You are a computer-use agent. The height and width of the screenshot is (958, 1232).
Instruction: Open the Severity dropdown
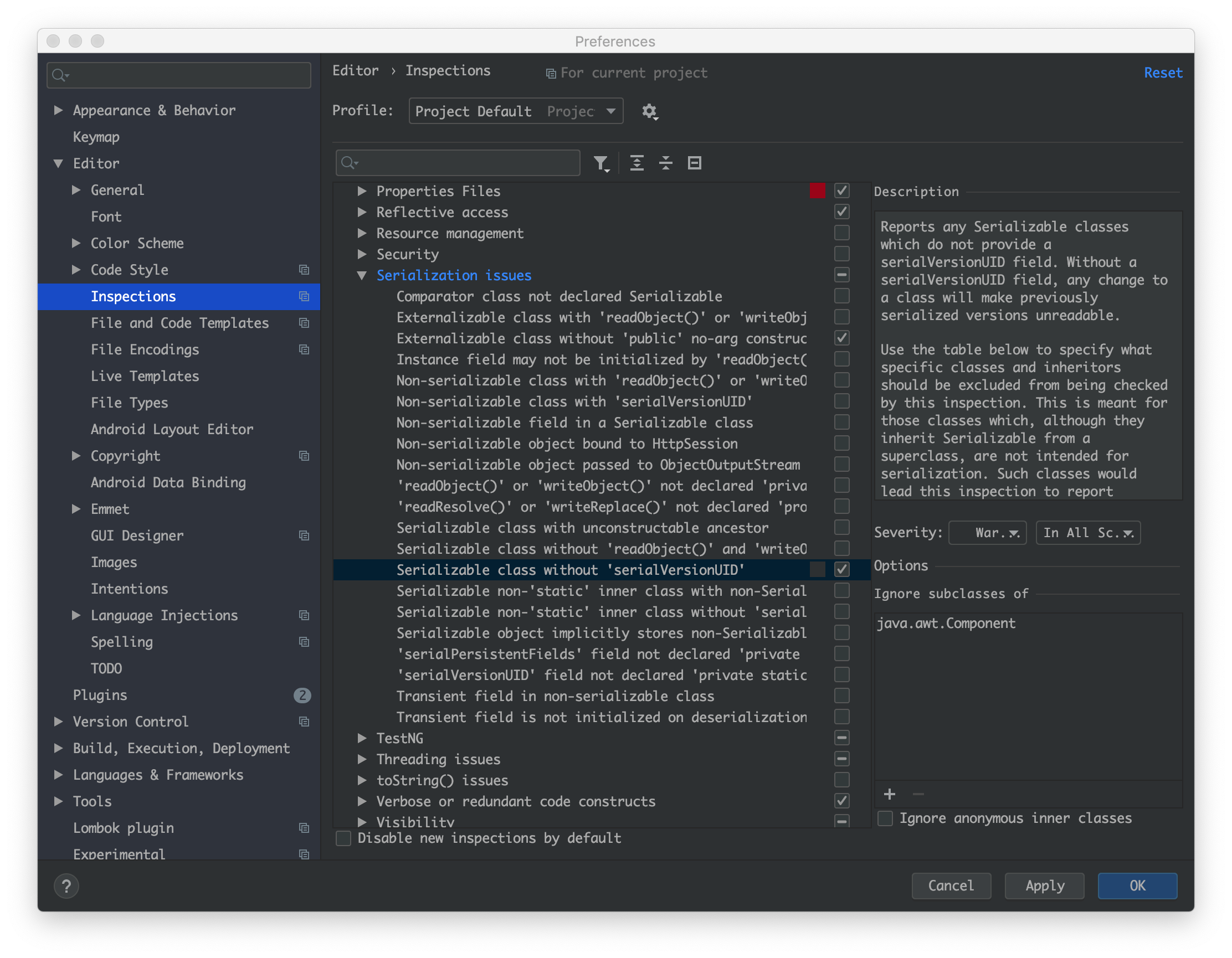coord(987,533)
